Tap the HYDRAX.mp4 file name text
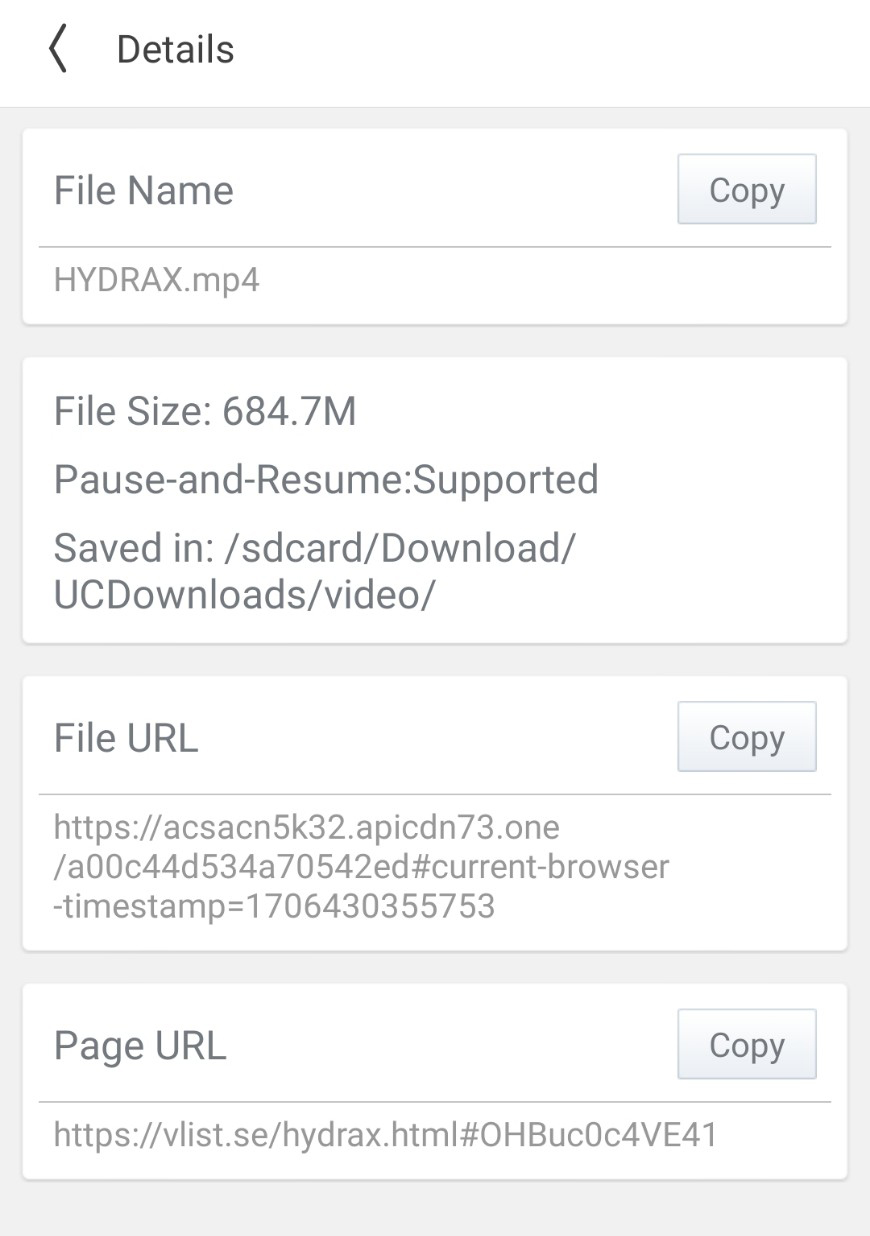This screenshot has height=1236, width=870. click(156, 280)
